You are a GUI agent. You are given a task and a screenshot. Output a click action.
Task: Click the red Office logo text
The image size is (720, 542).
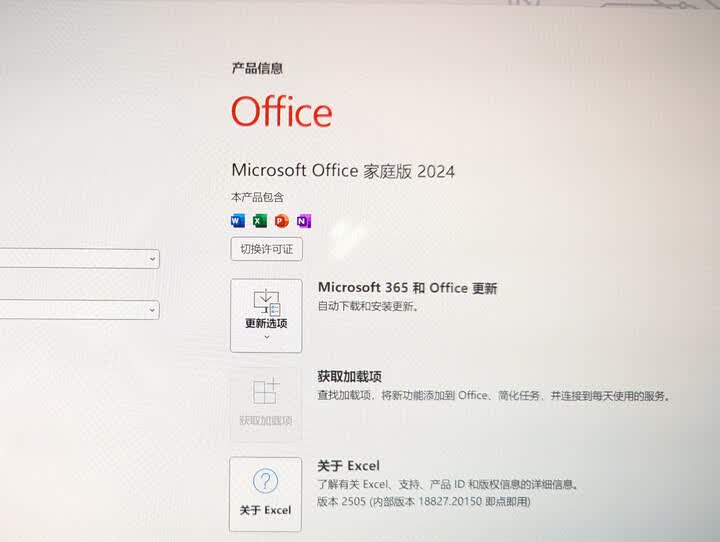281,111
